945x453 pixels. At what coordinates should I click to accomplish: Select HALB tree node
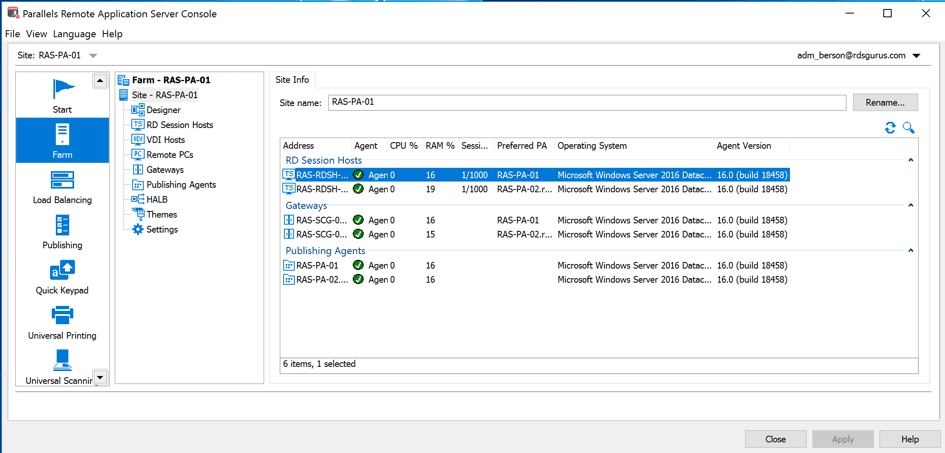[x=157, y=199]
